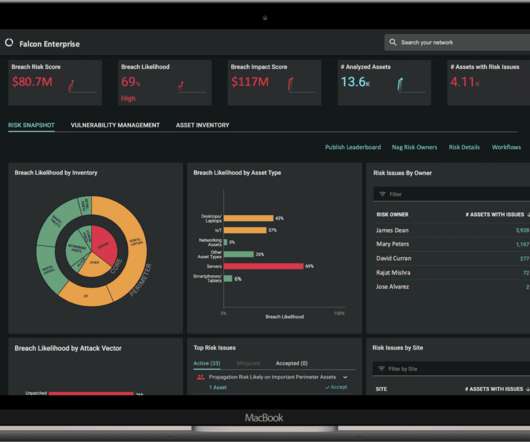
Task: Select the Mary Peters owner row
Action: coord(452,244)
